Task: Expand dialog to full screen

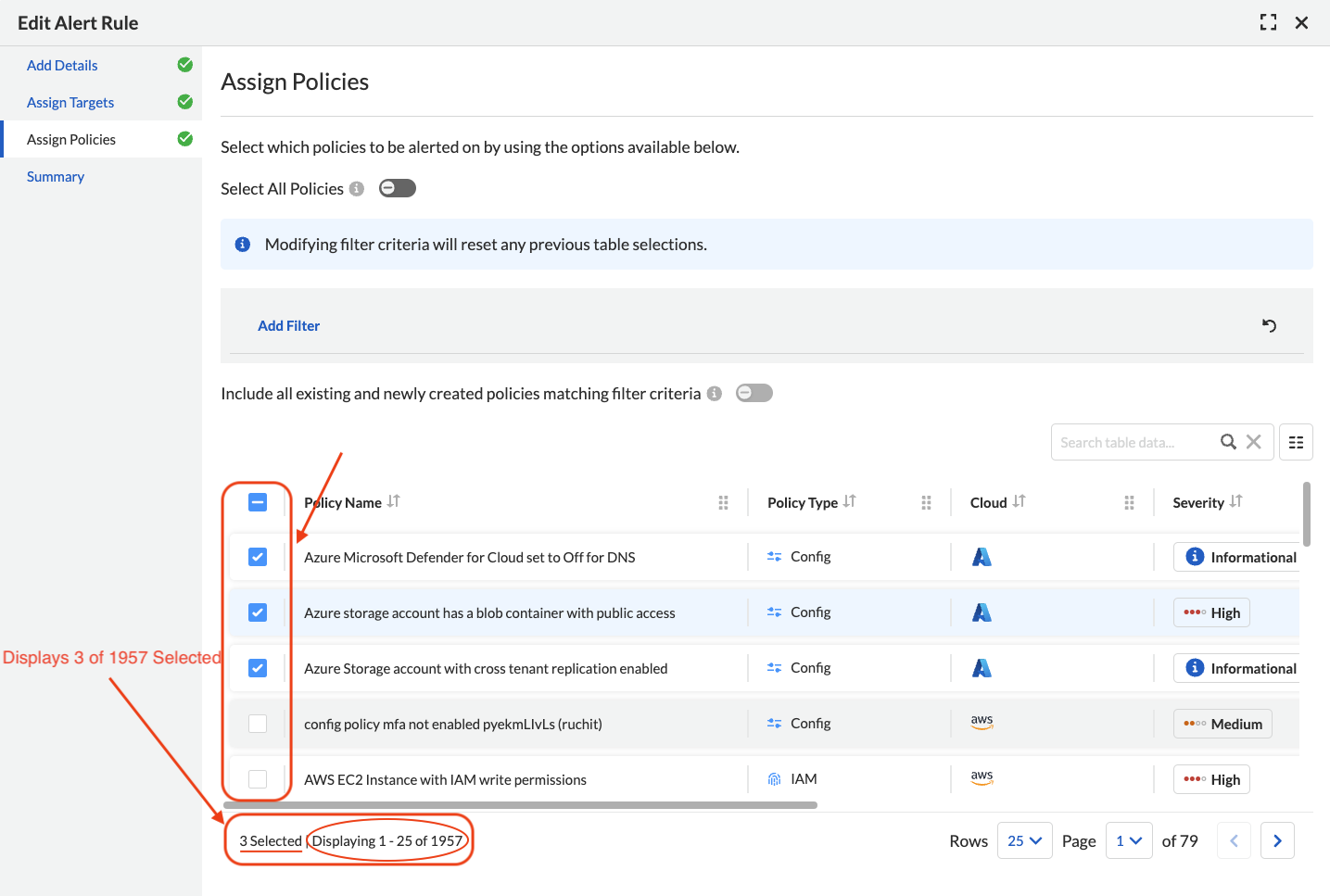Action: (1268, 22)
